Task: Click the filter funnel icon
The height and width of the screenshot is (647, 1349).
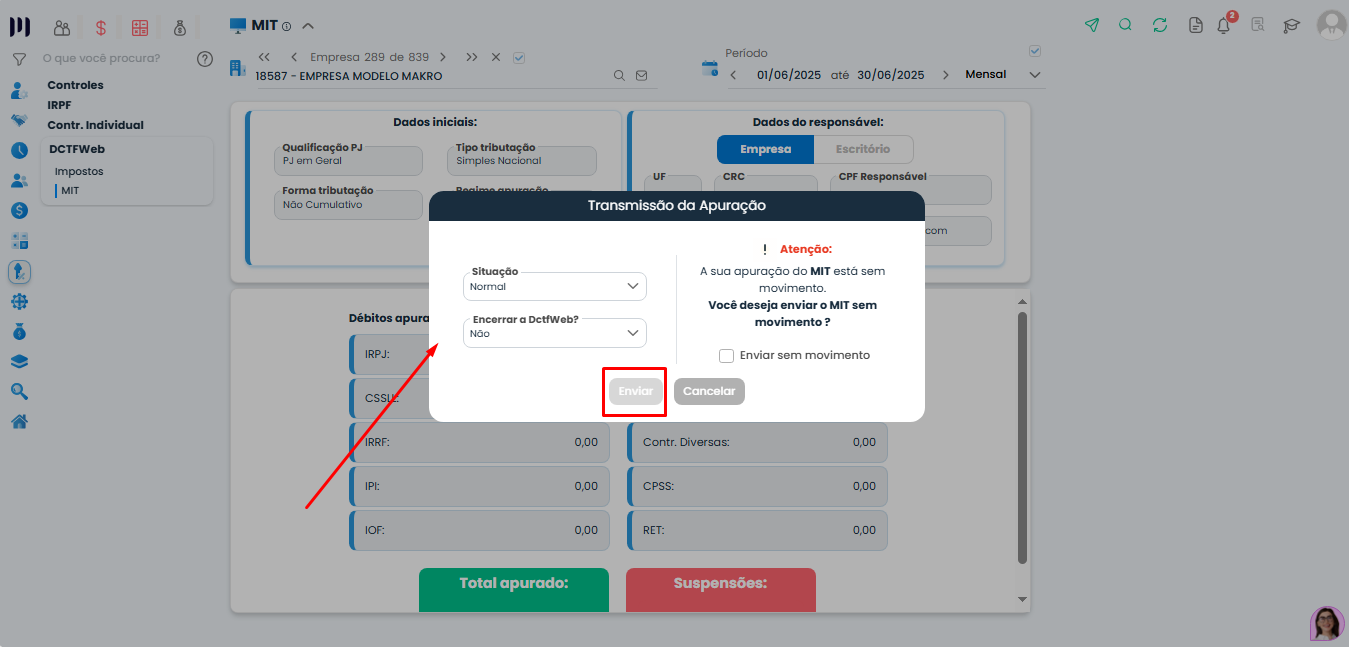Action: click(x=19, y=59)
